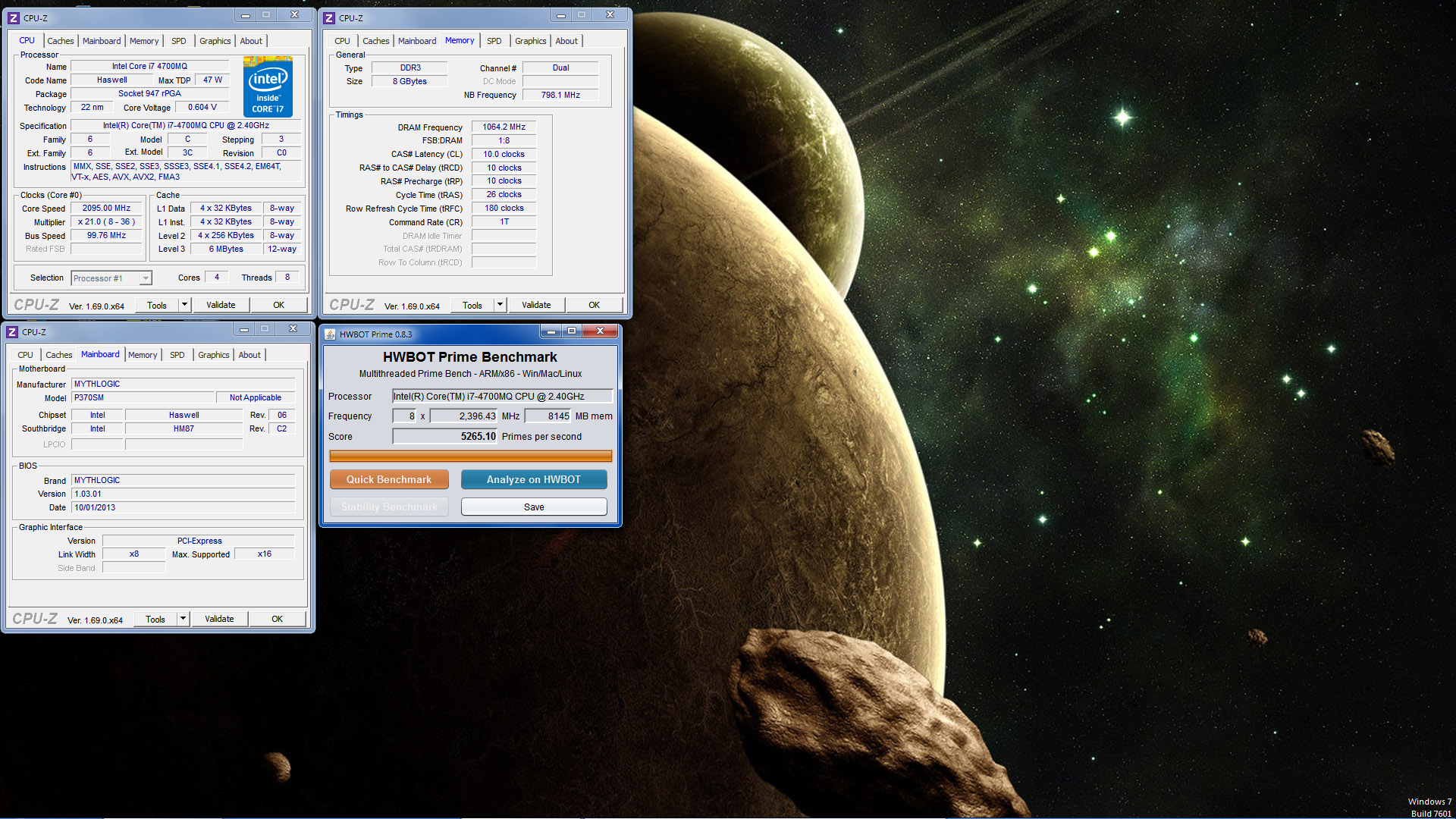Click Multiplier value x 21.0 ( 8 - 36 )

(107, 221)
